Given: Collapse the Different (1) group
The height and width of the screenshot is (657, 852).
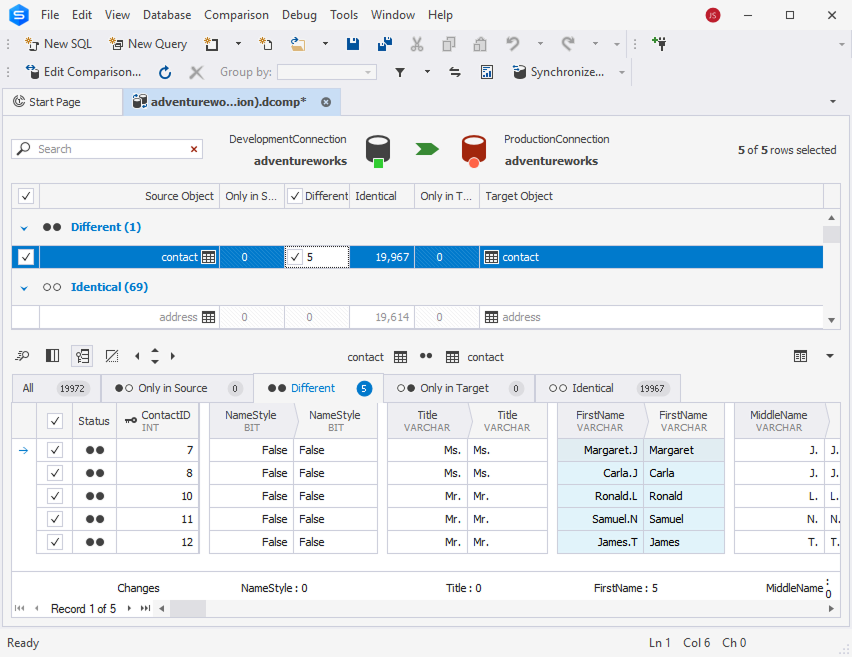Looking at the screenshot, I should tap(25, 227).
